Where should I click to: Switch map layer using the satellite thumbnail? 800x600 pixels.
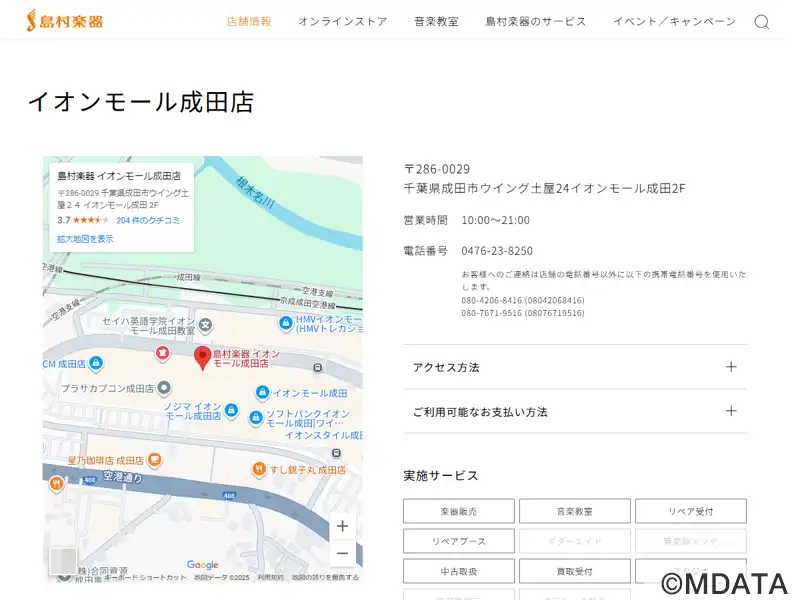pyautogui.click(x=63, y=561)
